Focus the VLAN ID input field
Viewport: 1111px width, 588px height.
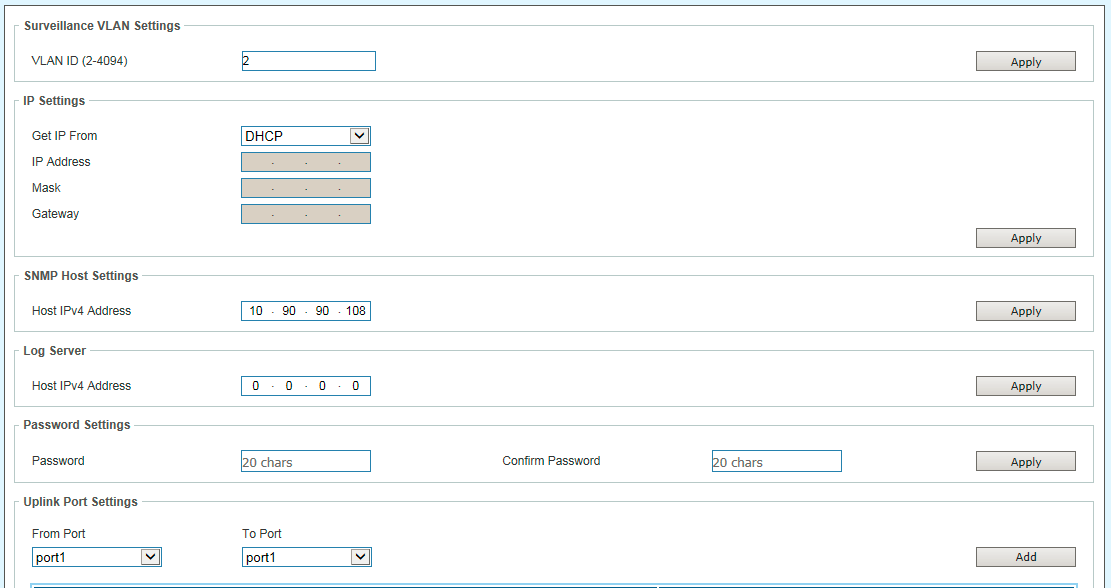[308, 61]
